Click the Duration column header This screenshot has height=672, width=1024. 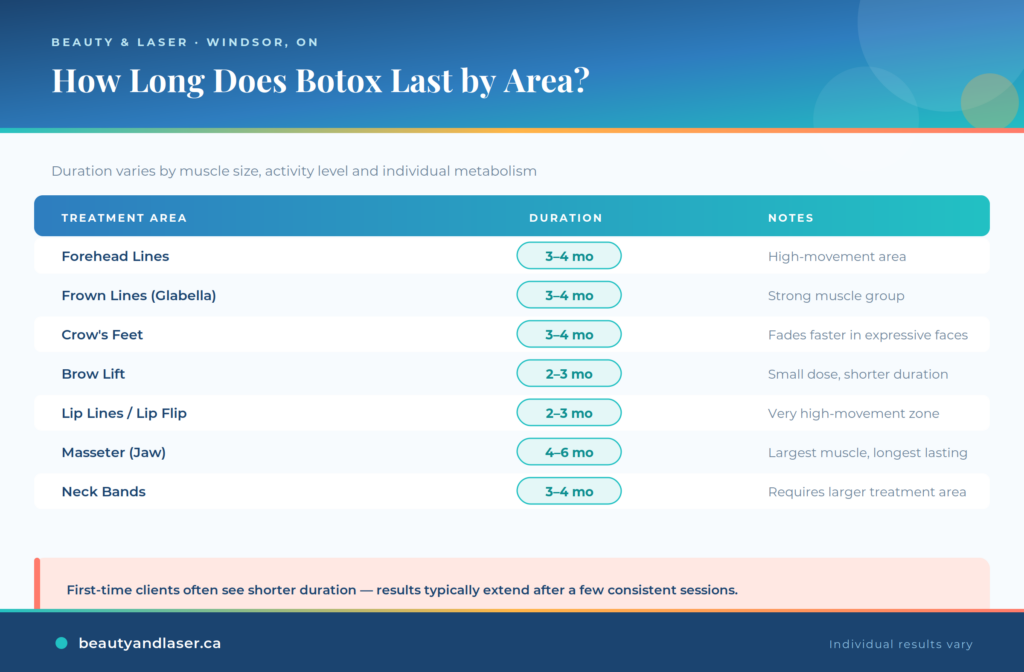[x=566, y=218]
